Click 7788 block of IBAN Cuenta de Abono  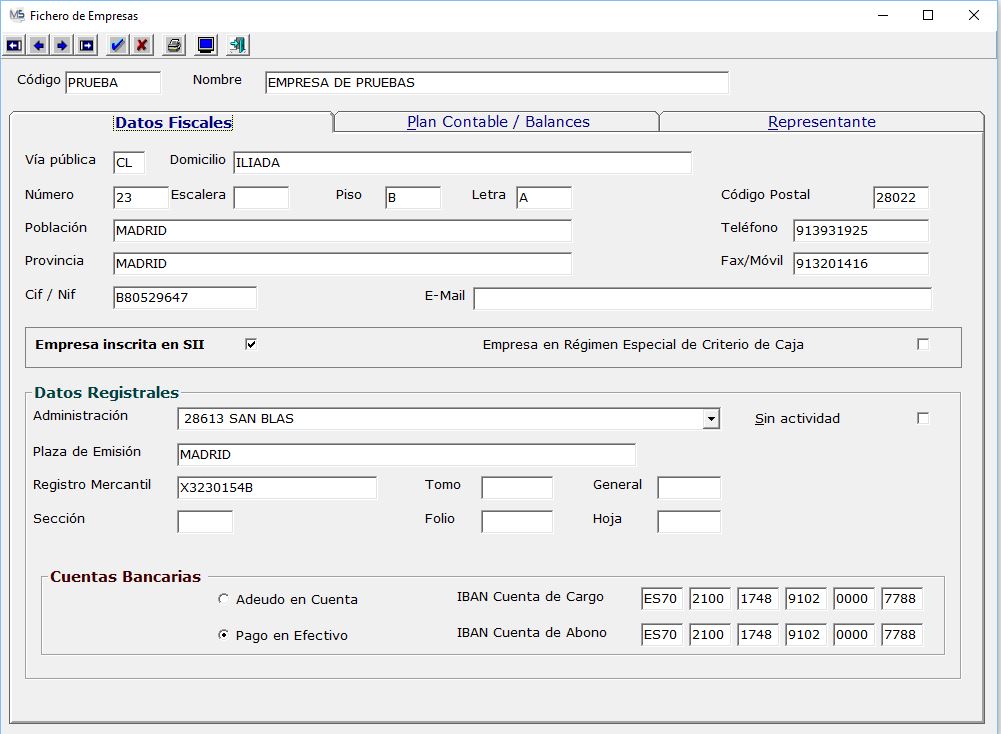tap(901, 634)
